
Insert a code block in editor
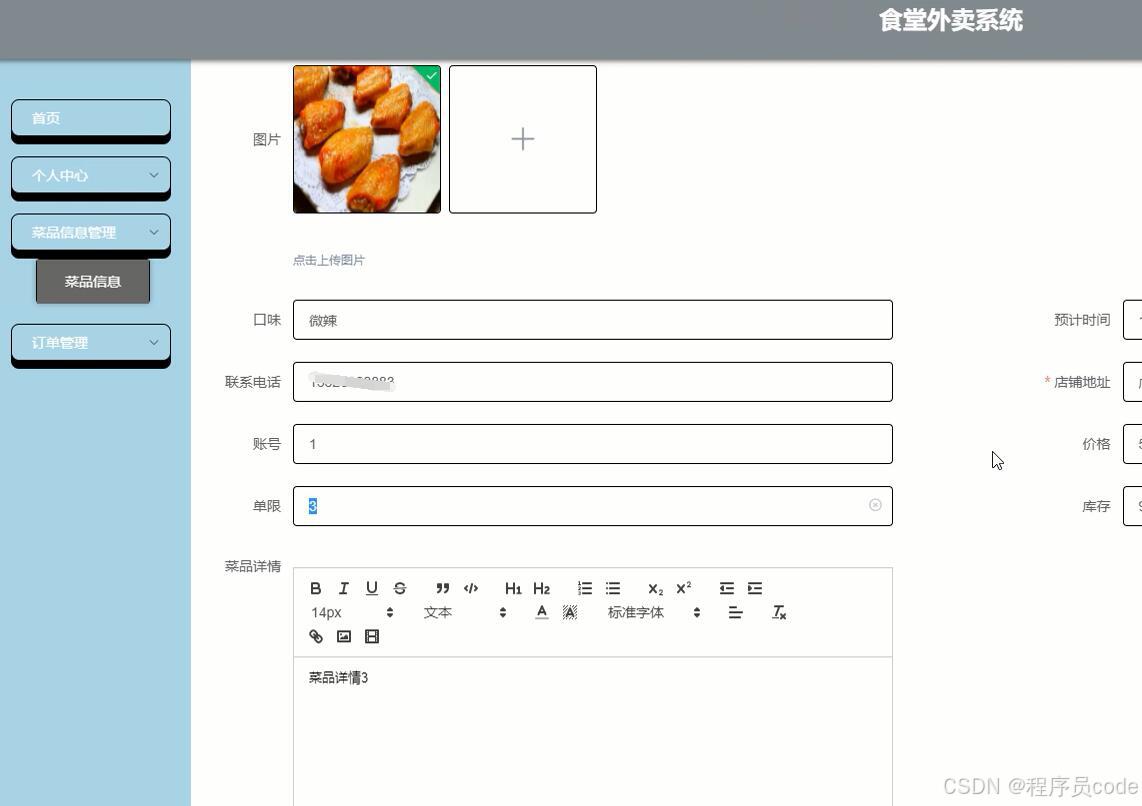tap(470, 588)
